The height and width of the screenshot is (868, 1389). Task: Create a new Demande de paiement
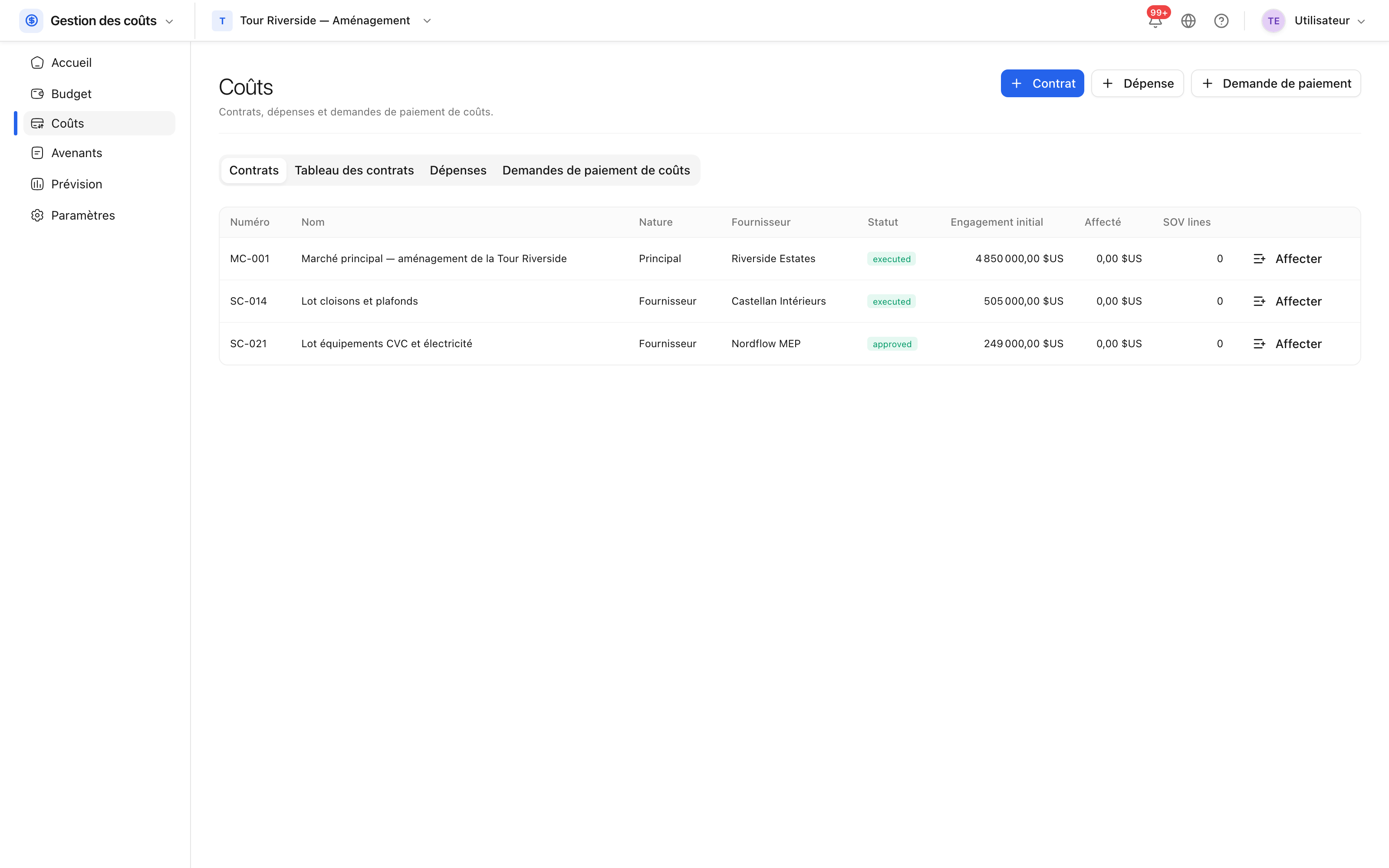tap(1275, 83)
